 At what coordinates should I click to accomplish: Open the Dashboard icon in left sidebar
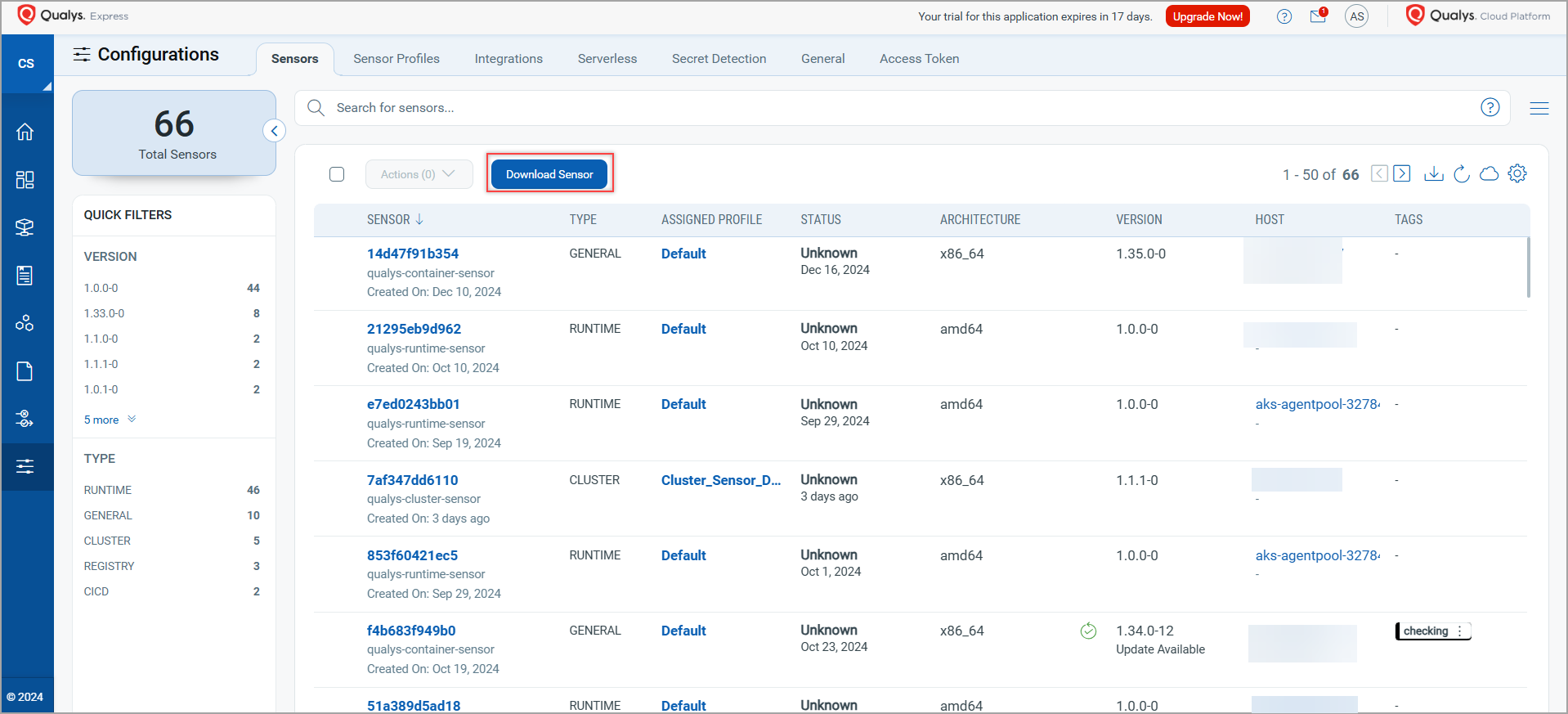pyautogui.click(x=25, y=180)
